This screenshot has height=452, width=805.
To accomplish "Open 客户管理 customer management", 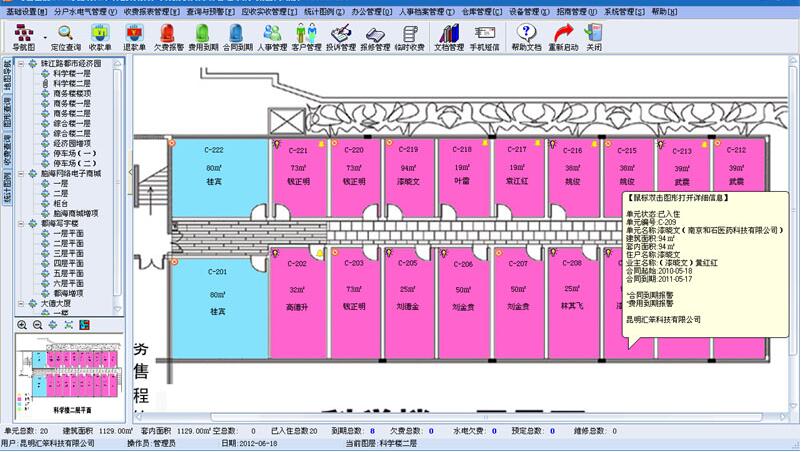I will tap(306, 37).
